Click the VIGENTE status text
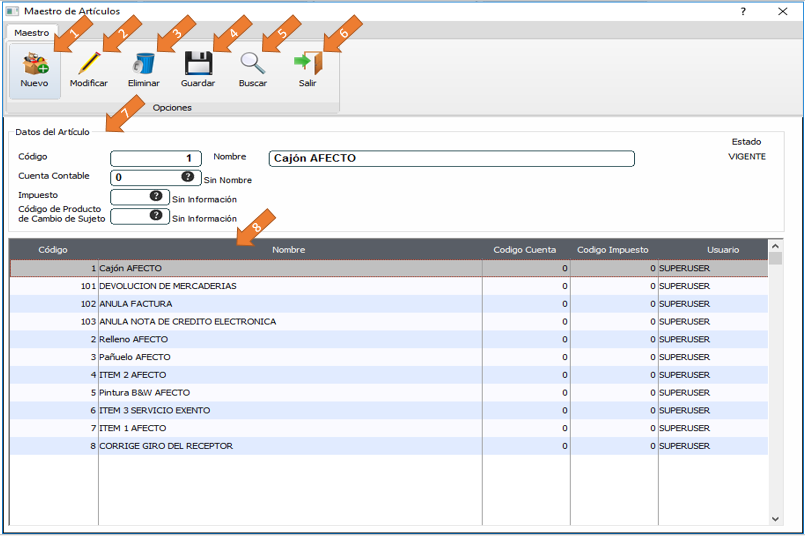 click(747, 157)
